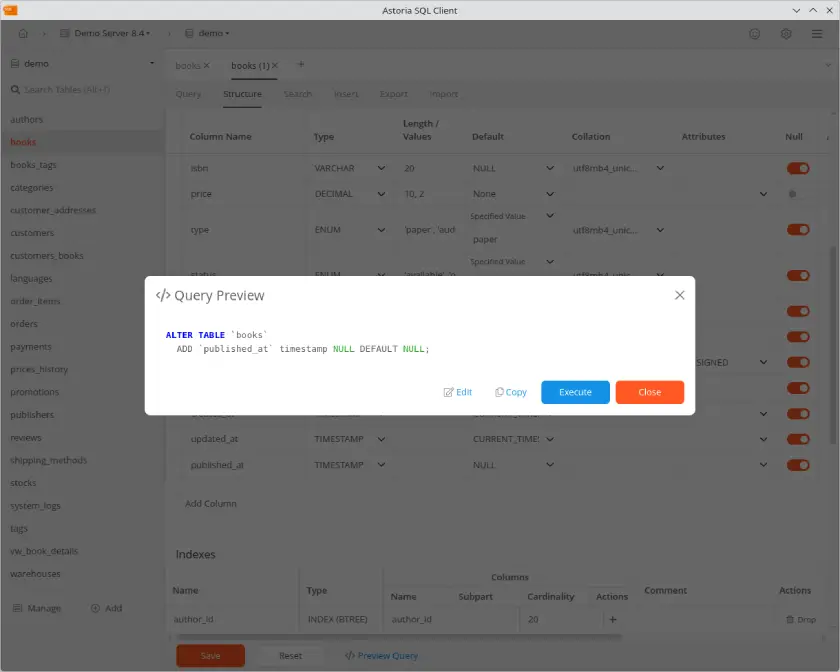Screen dimensions: 840x672
Task: Click the Preview Query link at bottom
Action: (x=381, y=655)
